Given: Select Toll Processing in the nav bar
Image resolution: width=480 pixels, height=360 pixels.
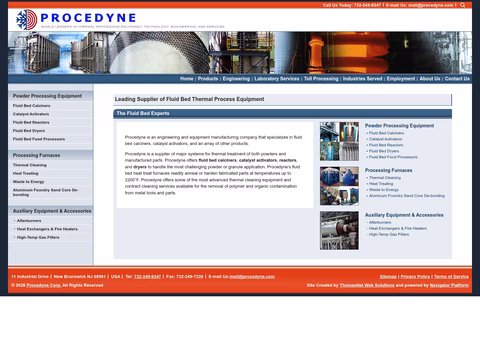Looking at the screenshot, I should point(321,79).
